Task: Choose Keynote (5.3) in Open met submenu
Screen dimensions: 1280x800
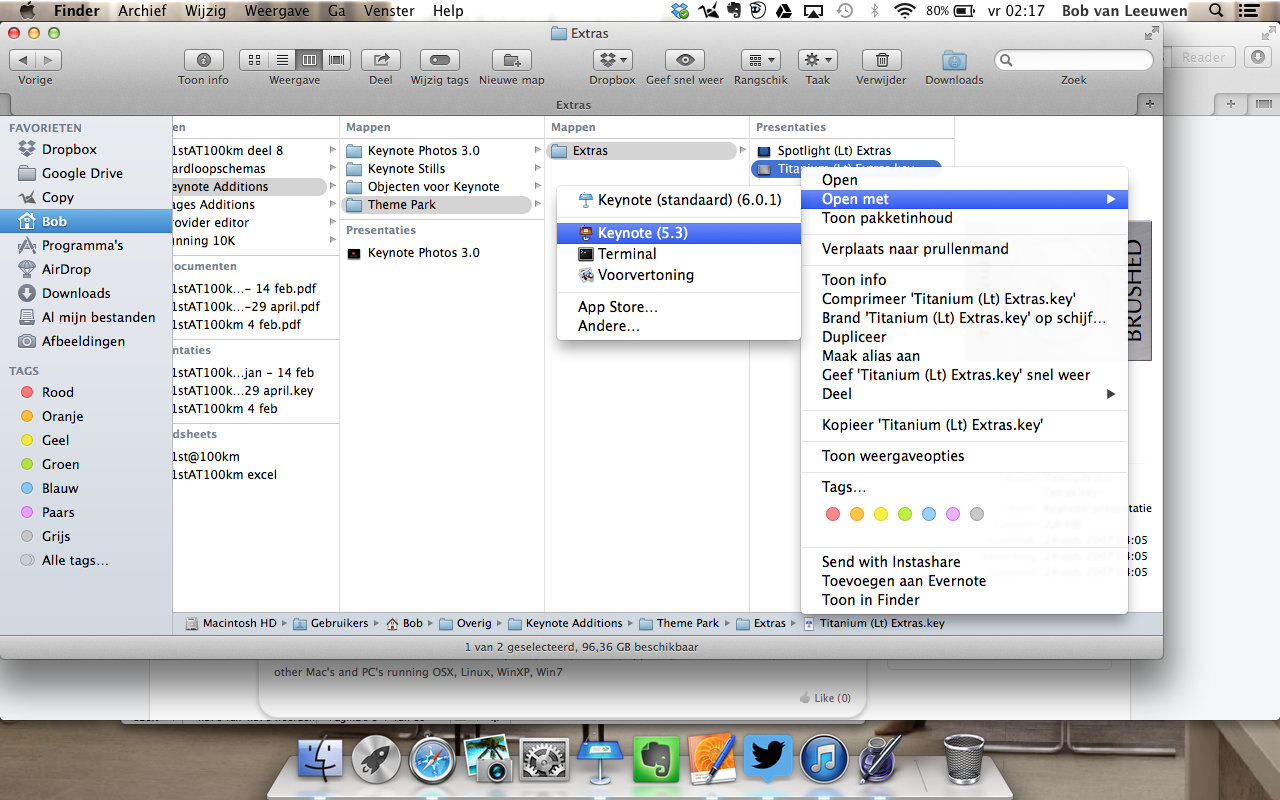Action: point(679,233)
